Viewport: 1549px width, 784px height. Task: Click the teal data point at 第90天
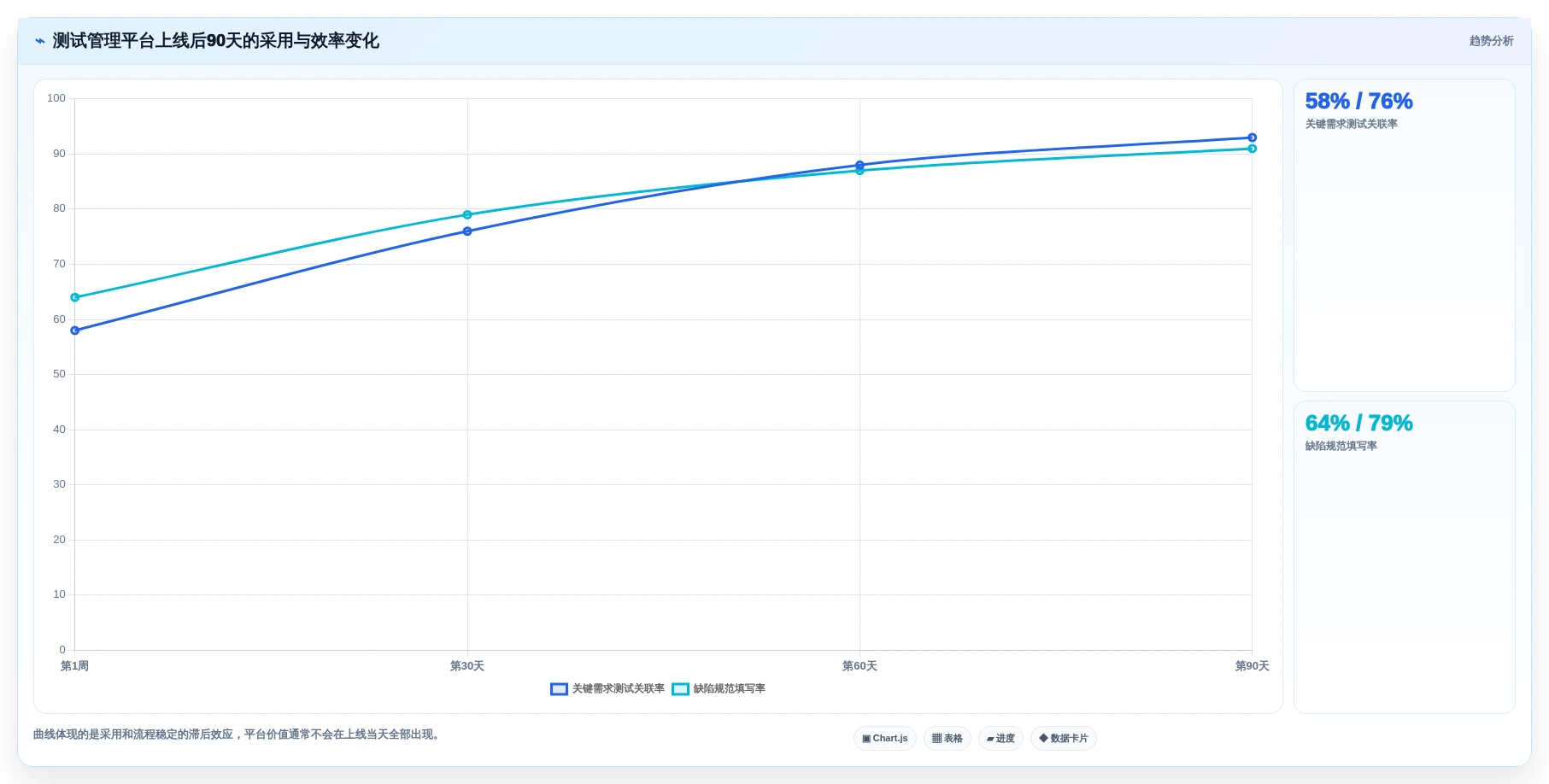pos(1253,149)
